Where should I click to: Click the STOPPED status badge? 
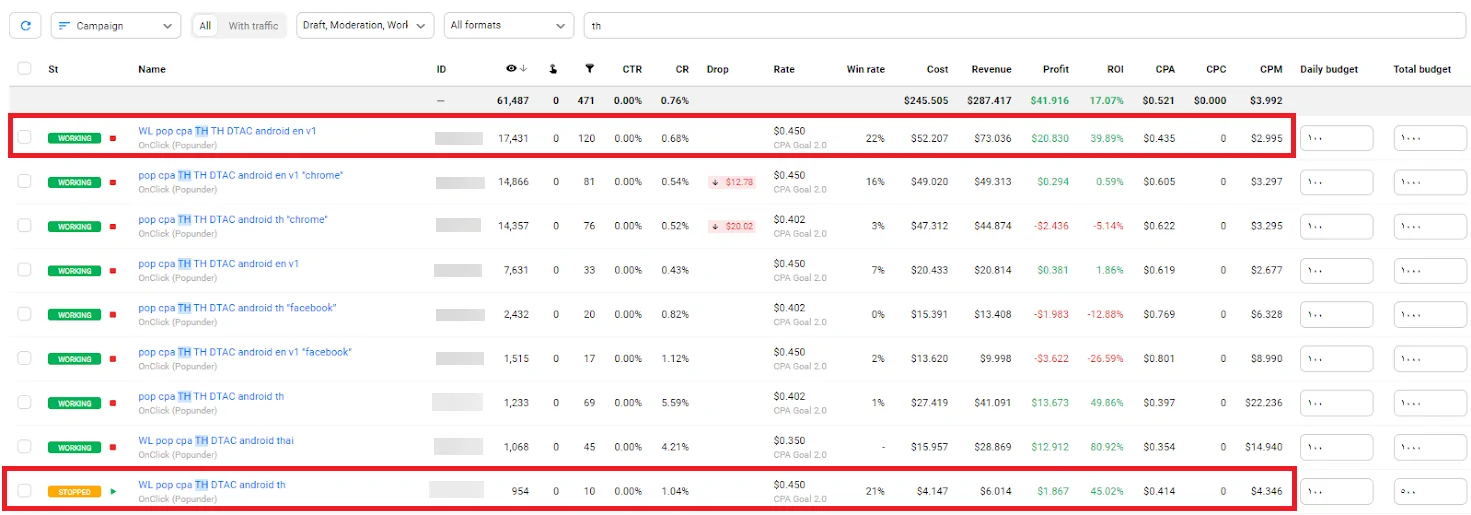click(x=75, y=492)
